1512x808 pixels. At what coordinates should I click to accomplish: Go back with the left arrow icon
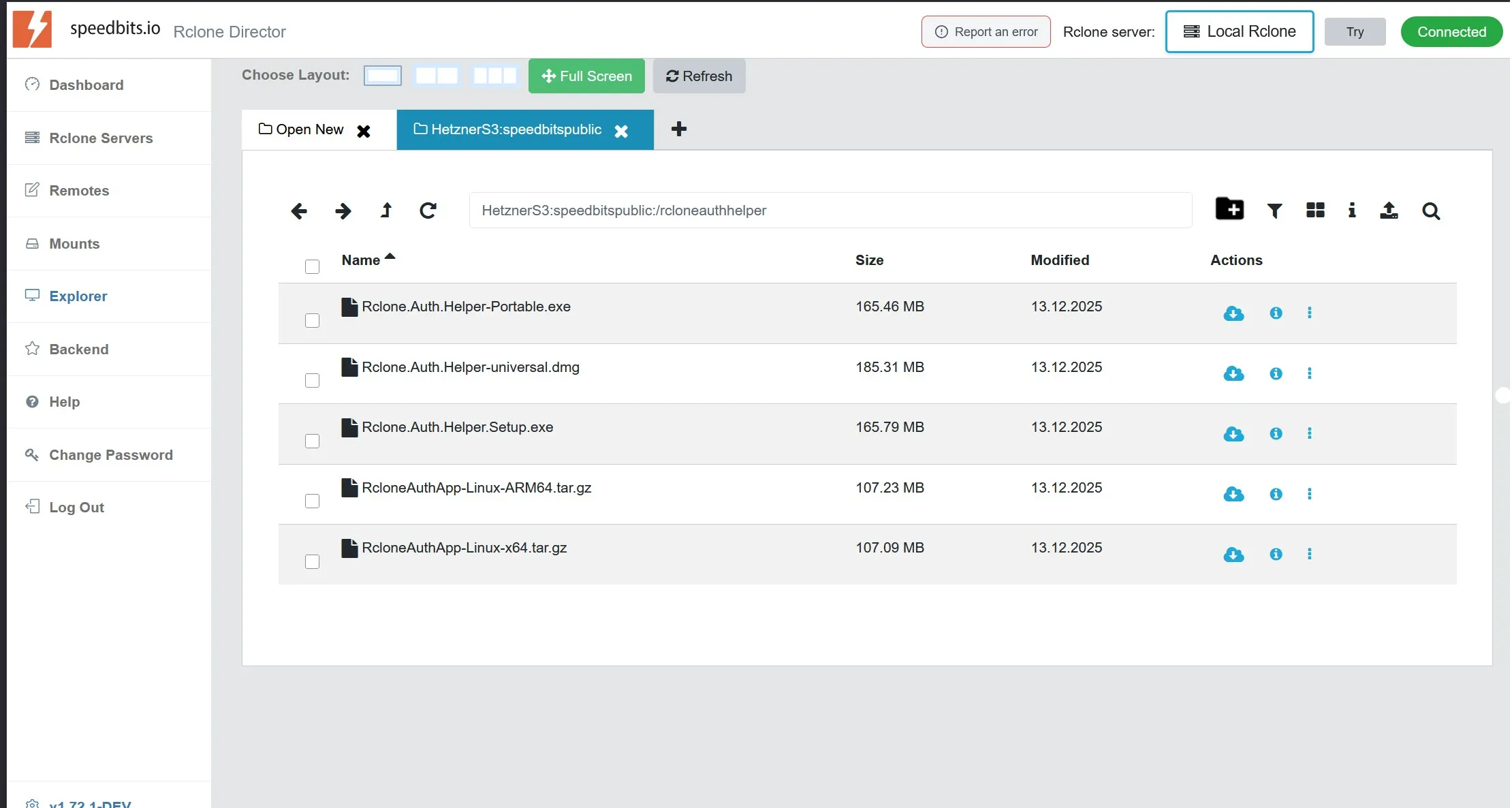[298, 211]
